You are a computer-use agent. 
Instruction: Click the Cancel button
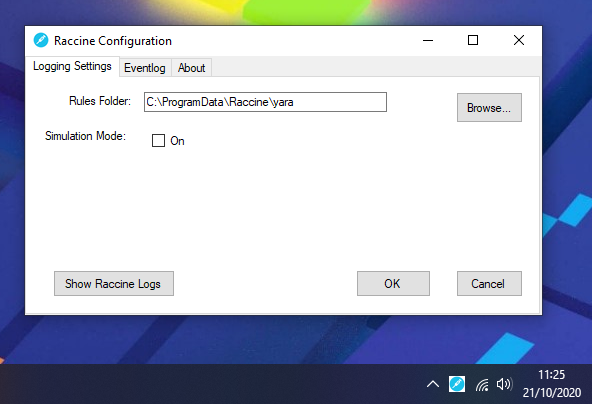489,284
